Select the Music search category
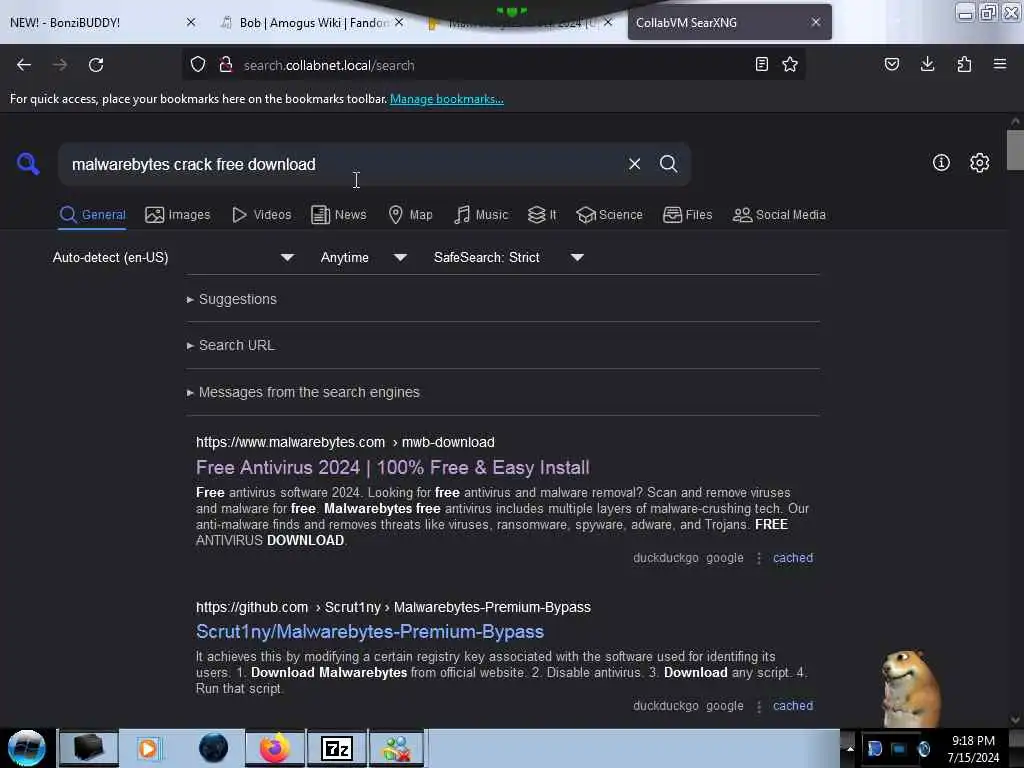The image size is (1024, 768). [x=481, y=215]
